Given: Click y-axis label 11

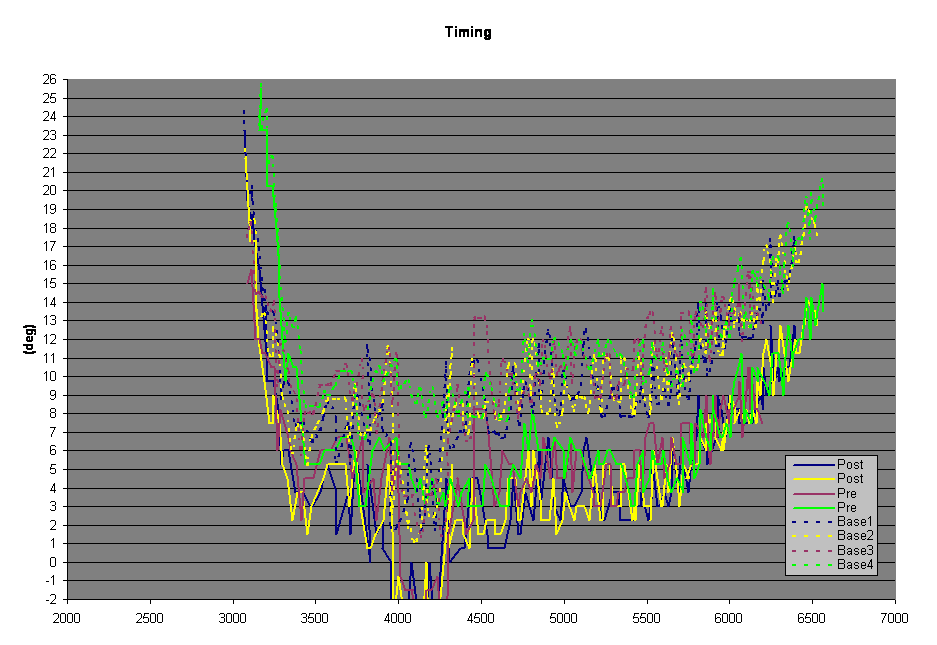Looking at the screenshot, I should click(50, 358).
